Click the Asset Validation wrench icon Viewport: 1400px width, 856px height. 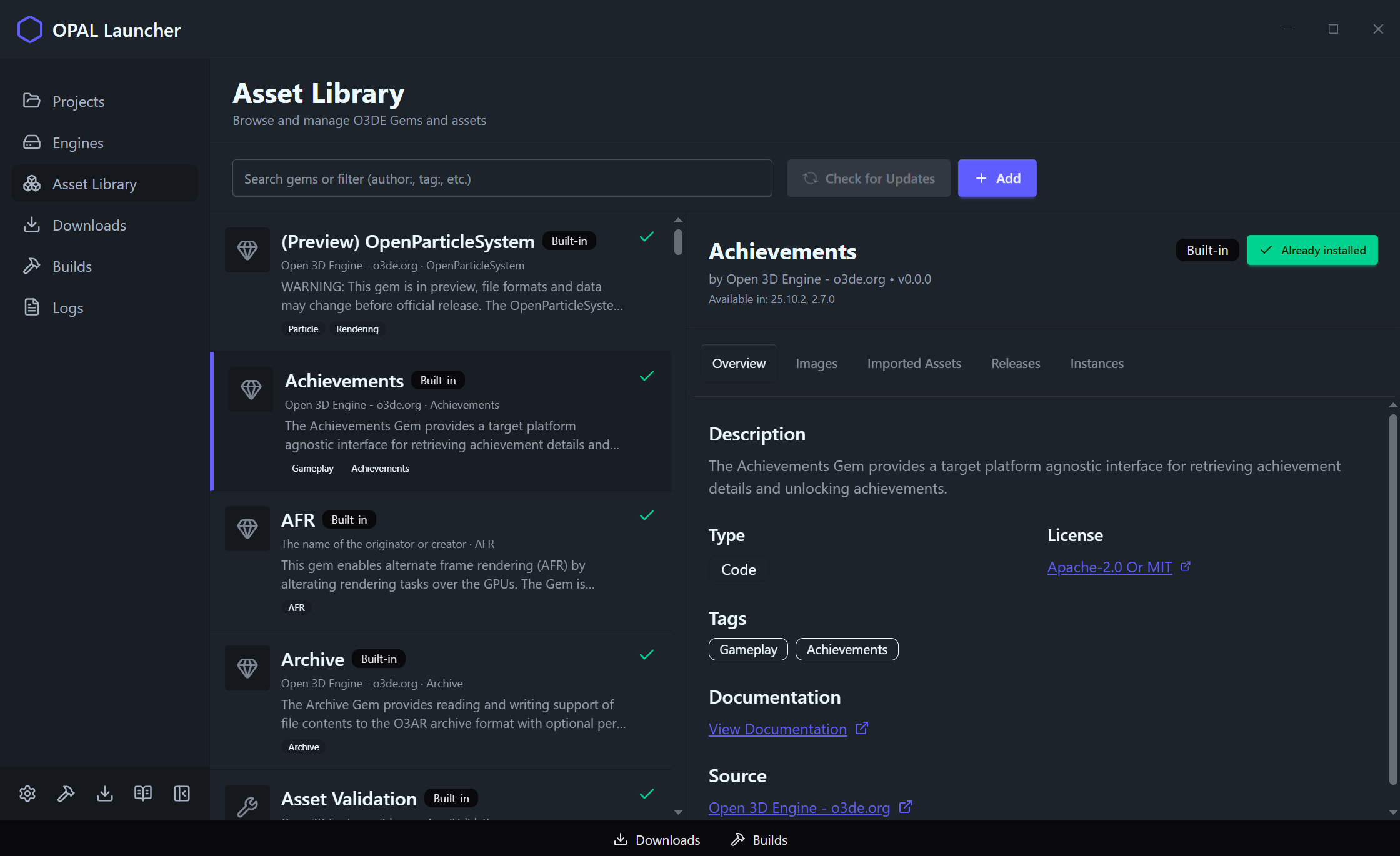click(x=247, y=806)
